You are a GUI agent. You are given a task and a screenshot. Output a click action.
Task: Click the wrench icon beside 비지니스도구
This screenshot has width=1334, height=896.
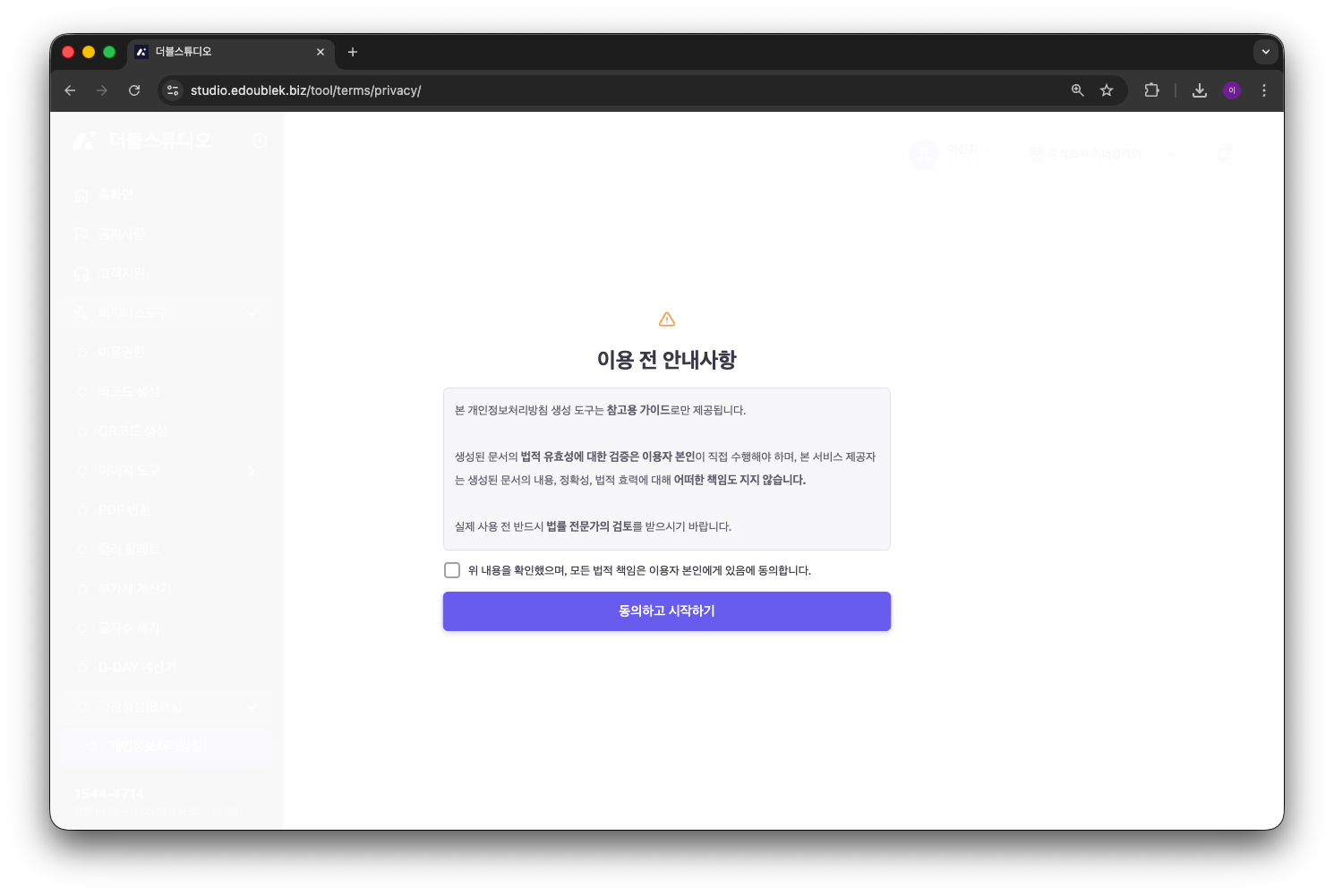pyautogui.click(x=82, y=312)
